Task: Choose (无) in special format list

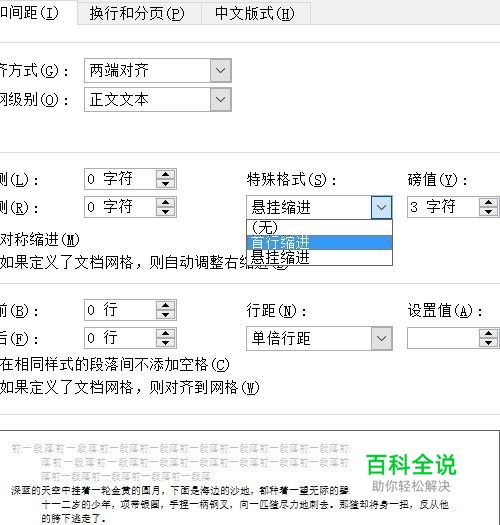Action: click(319, 228)
